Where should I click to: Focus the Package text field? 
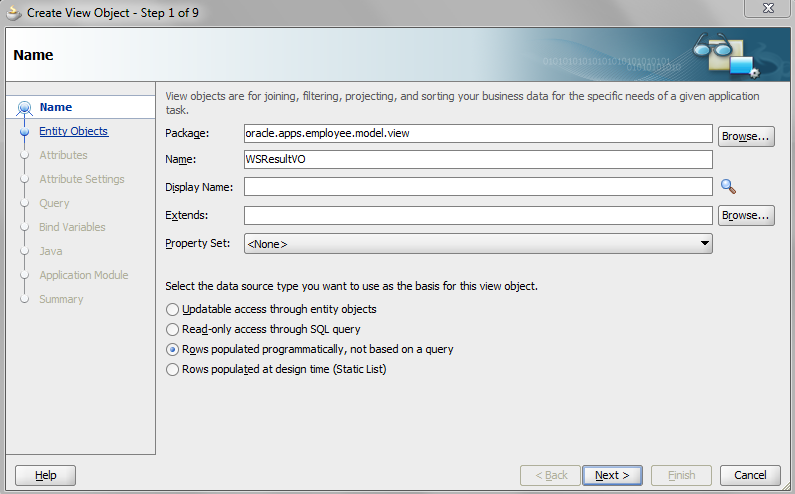[477, 133]
